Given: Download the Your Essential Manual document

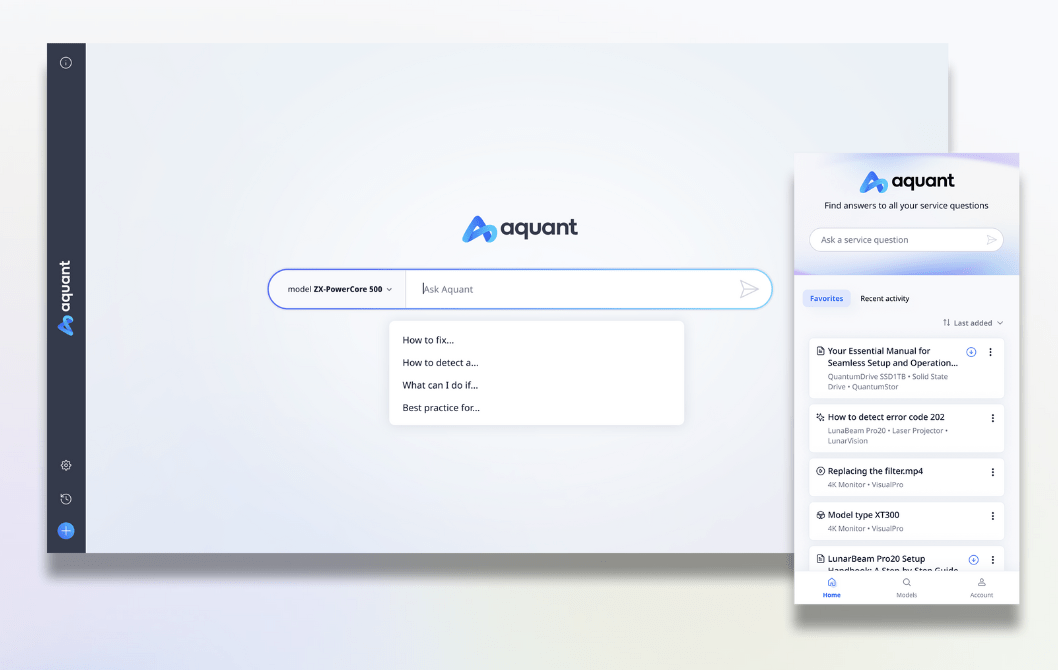Looking at the screenshot, I should pos(971,352).
